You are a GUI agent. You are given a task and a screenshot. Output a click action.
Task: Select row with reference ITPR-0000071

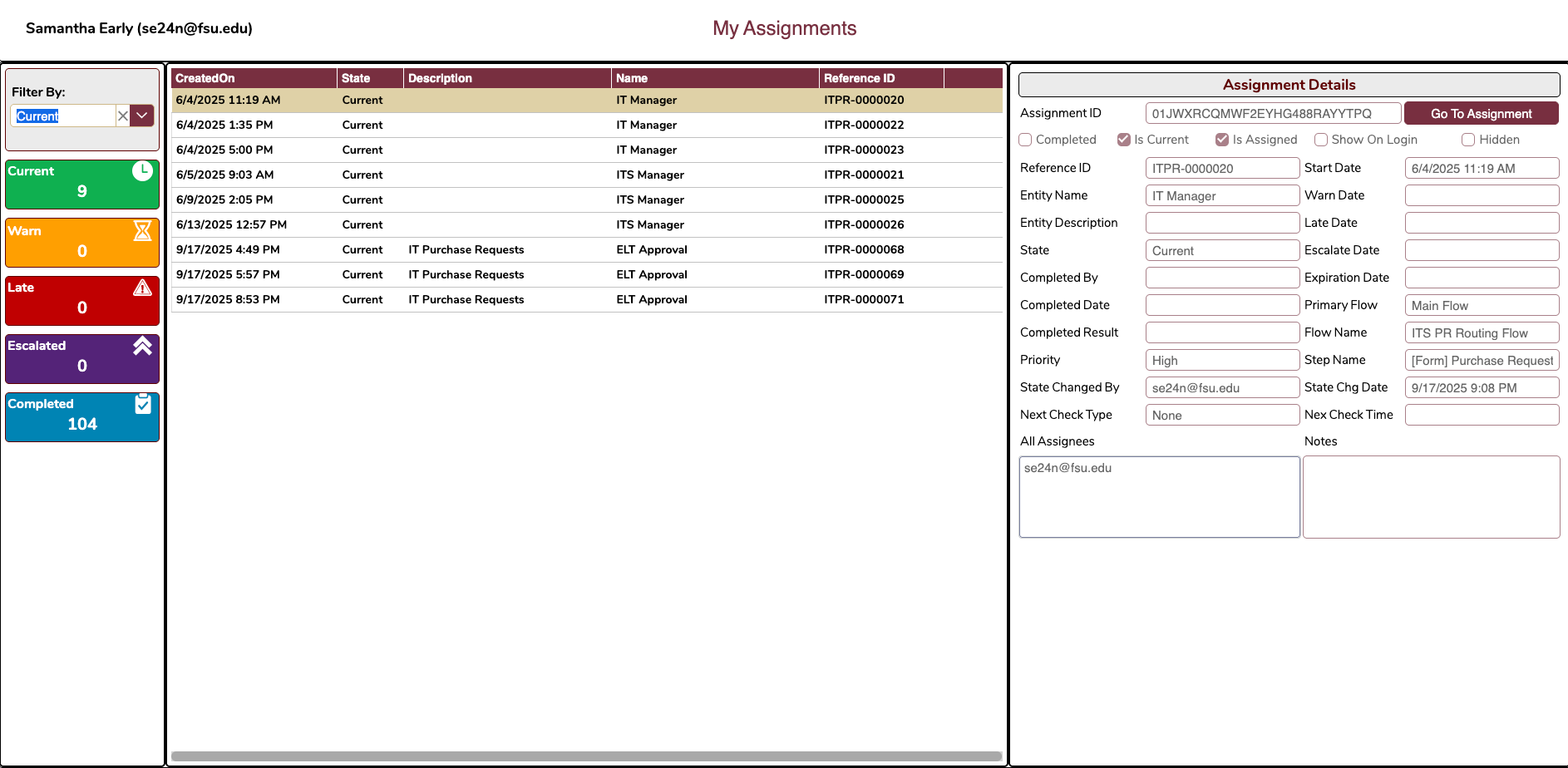pos(587,299)
